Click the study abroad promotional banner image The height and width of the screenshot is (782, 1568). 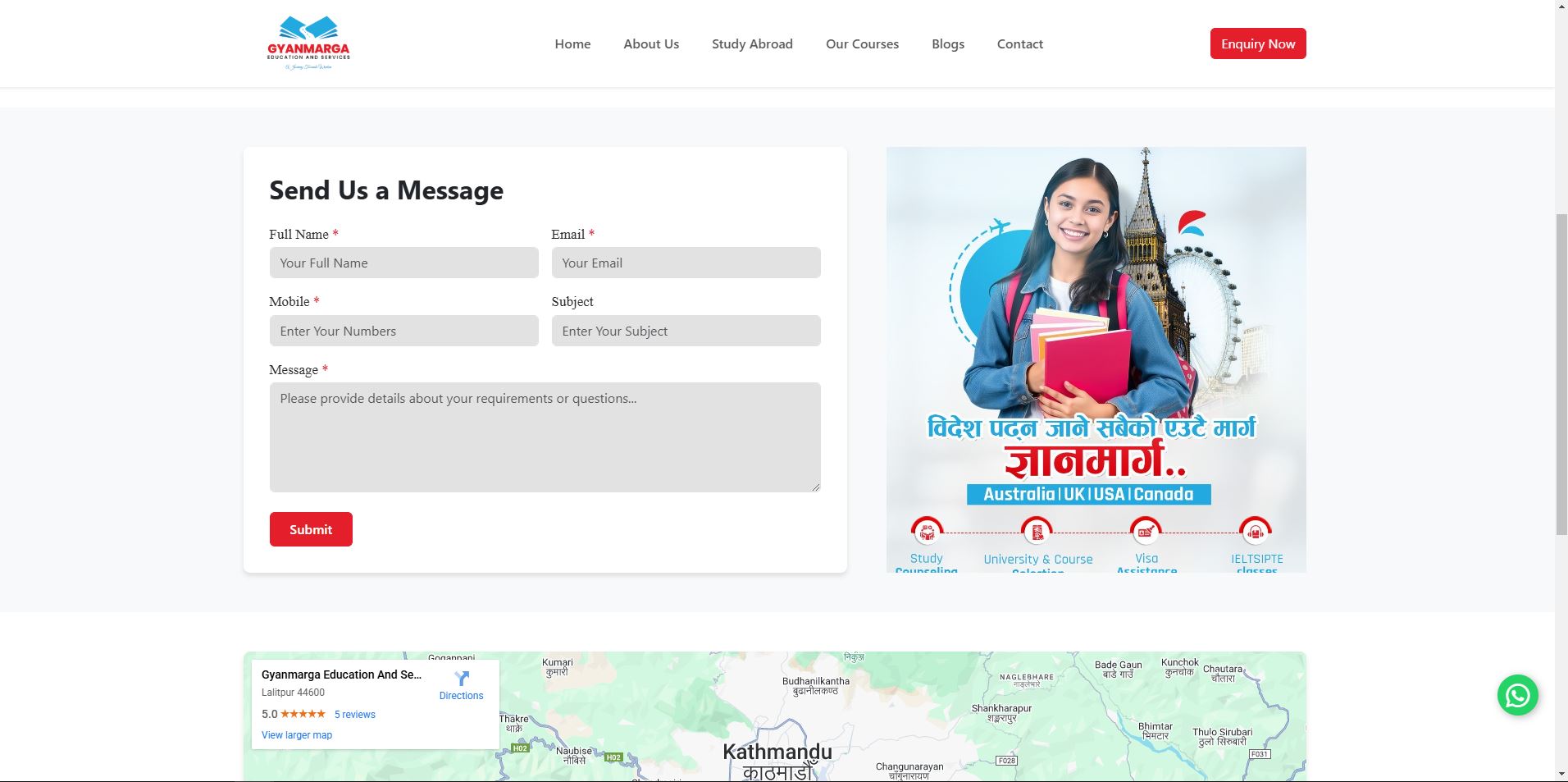point(1096,359)
